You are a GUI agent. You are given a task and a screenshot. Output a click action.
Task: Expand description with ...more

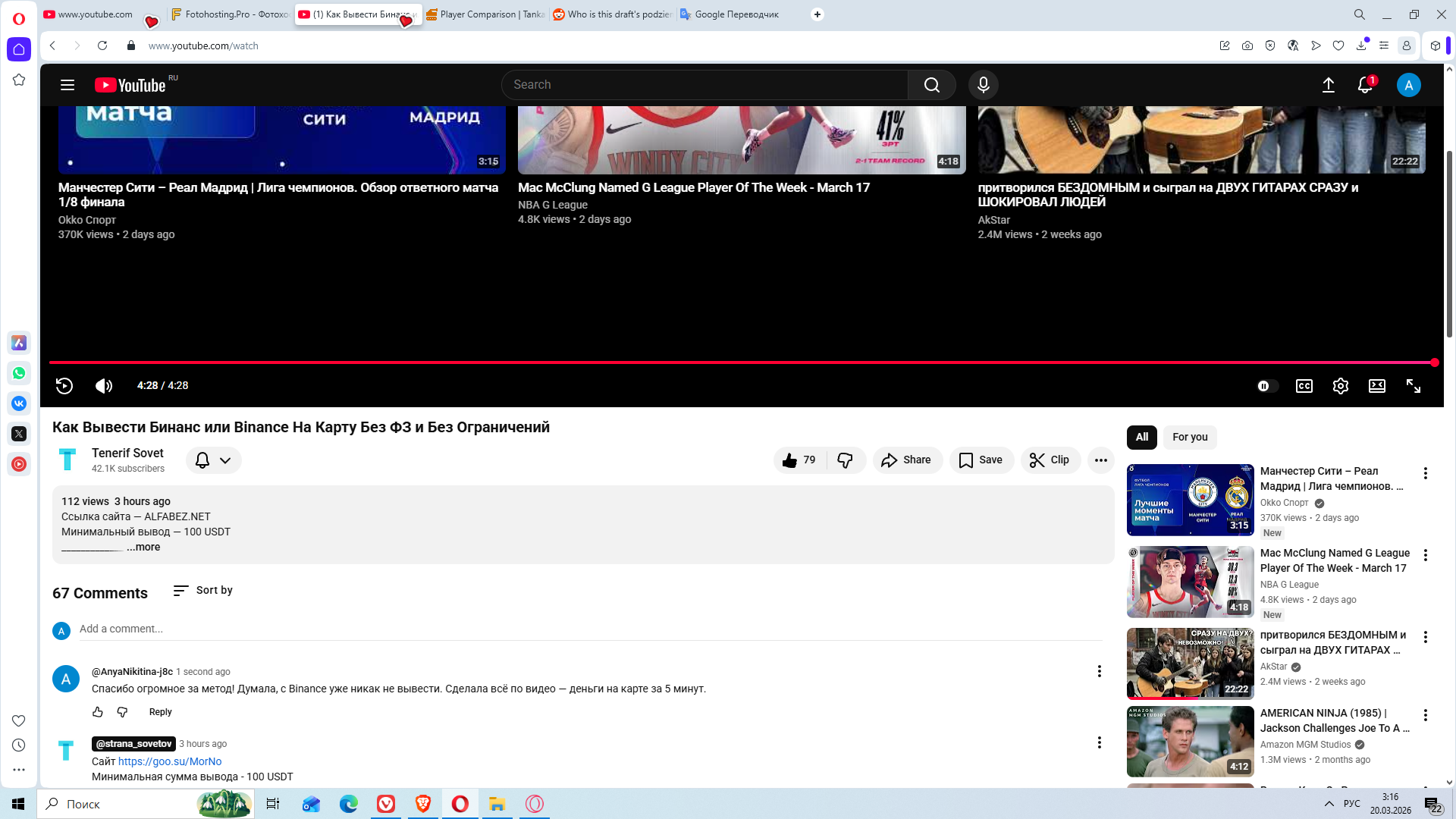coord(143,547)
